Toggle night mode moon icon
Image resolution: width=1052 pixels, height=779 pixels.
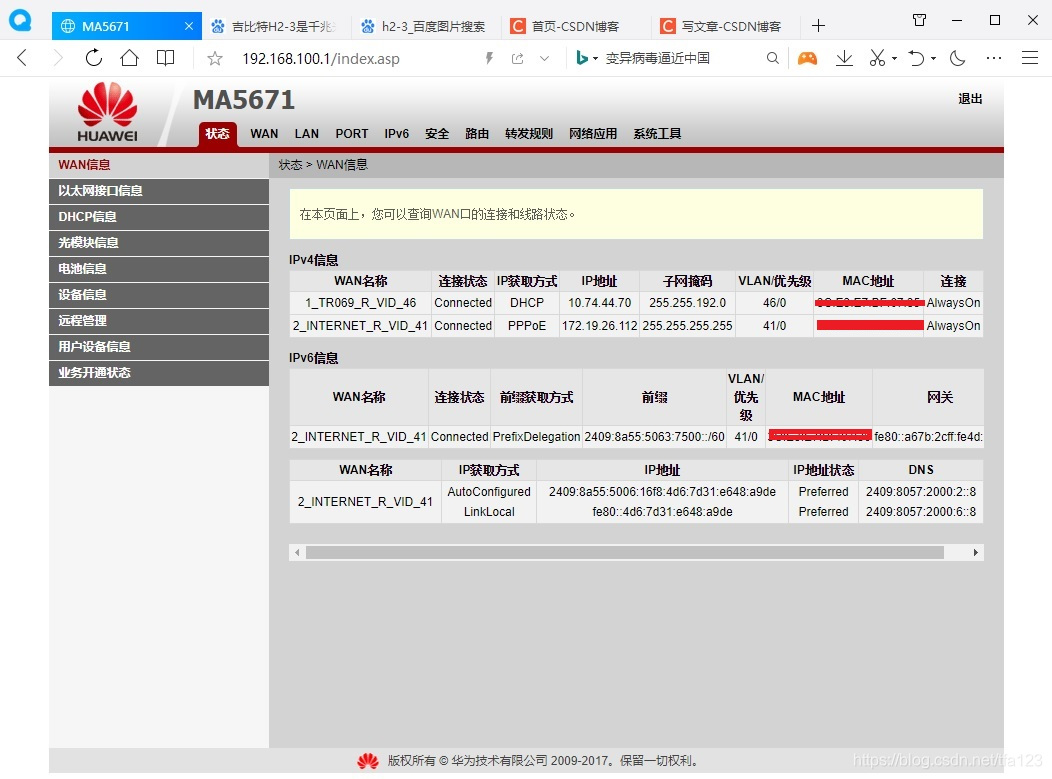[x=957, y=58]
